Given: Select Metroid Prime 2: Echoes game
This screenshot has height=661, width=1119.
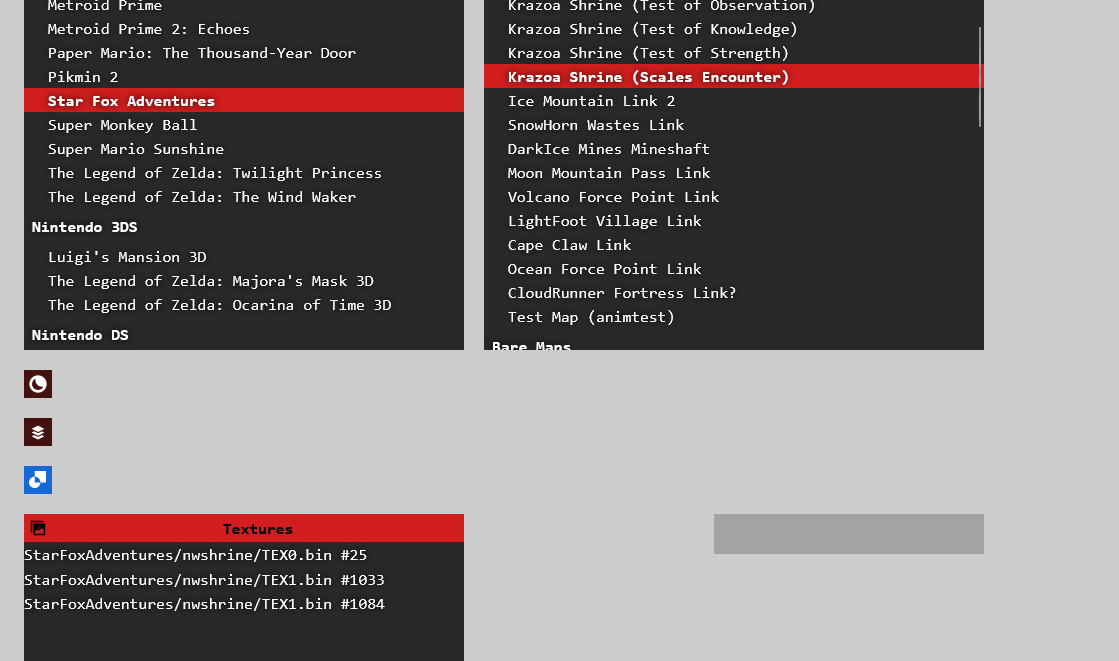Looking at the screenshot, I should [244, 29].
